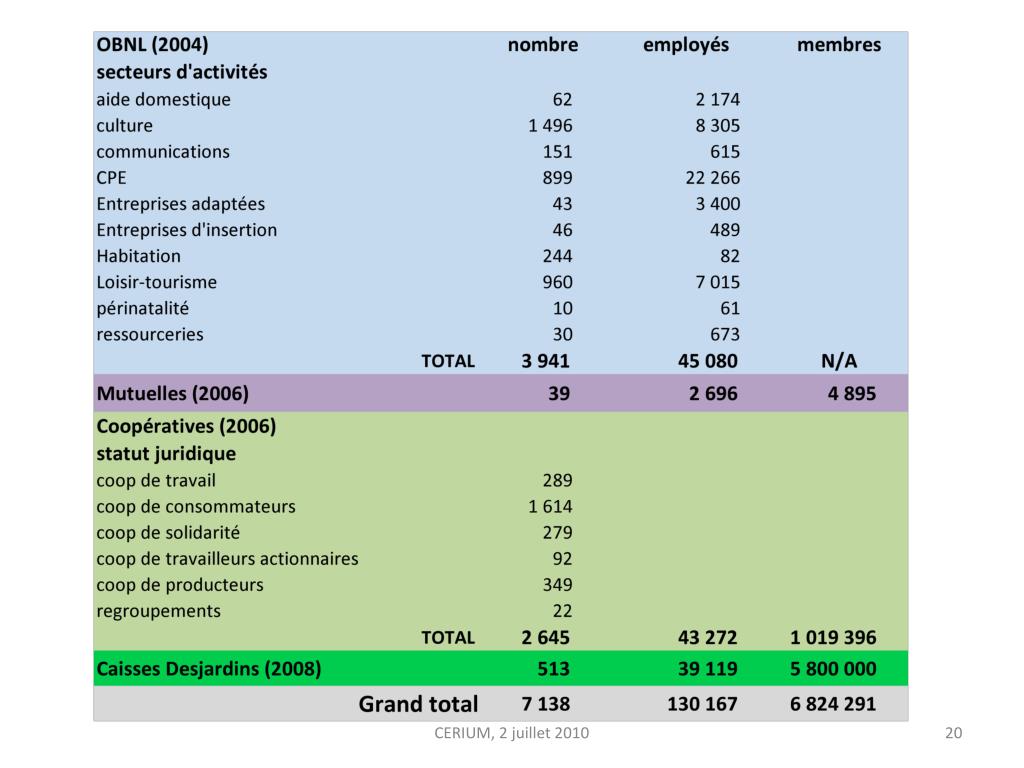Screen dimensions: 1024x768
Task: Select 'coop de solidarité' row label
Action: (x=168, y=533)
